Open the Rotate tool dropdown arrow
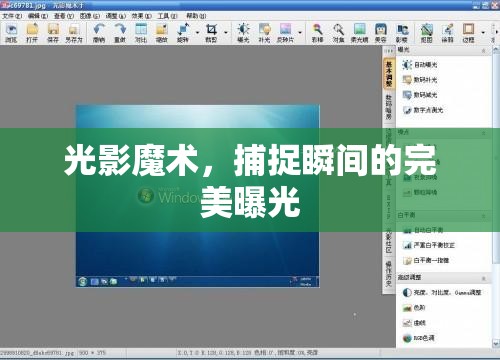This screenshot has width=500, height=360. [197, 33]
